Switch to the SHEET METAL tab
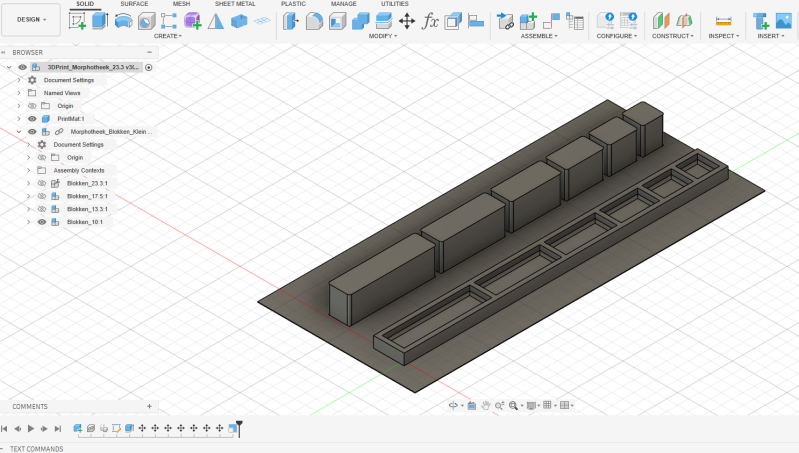The image size is (799, 453). (x=235, y=4)
